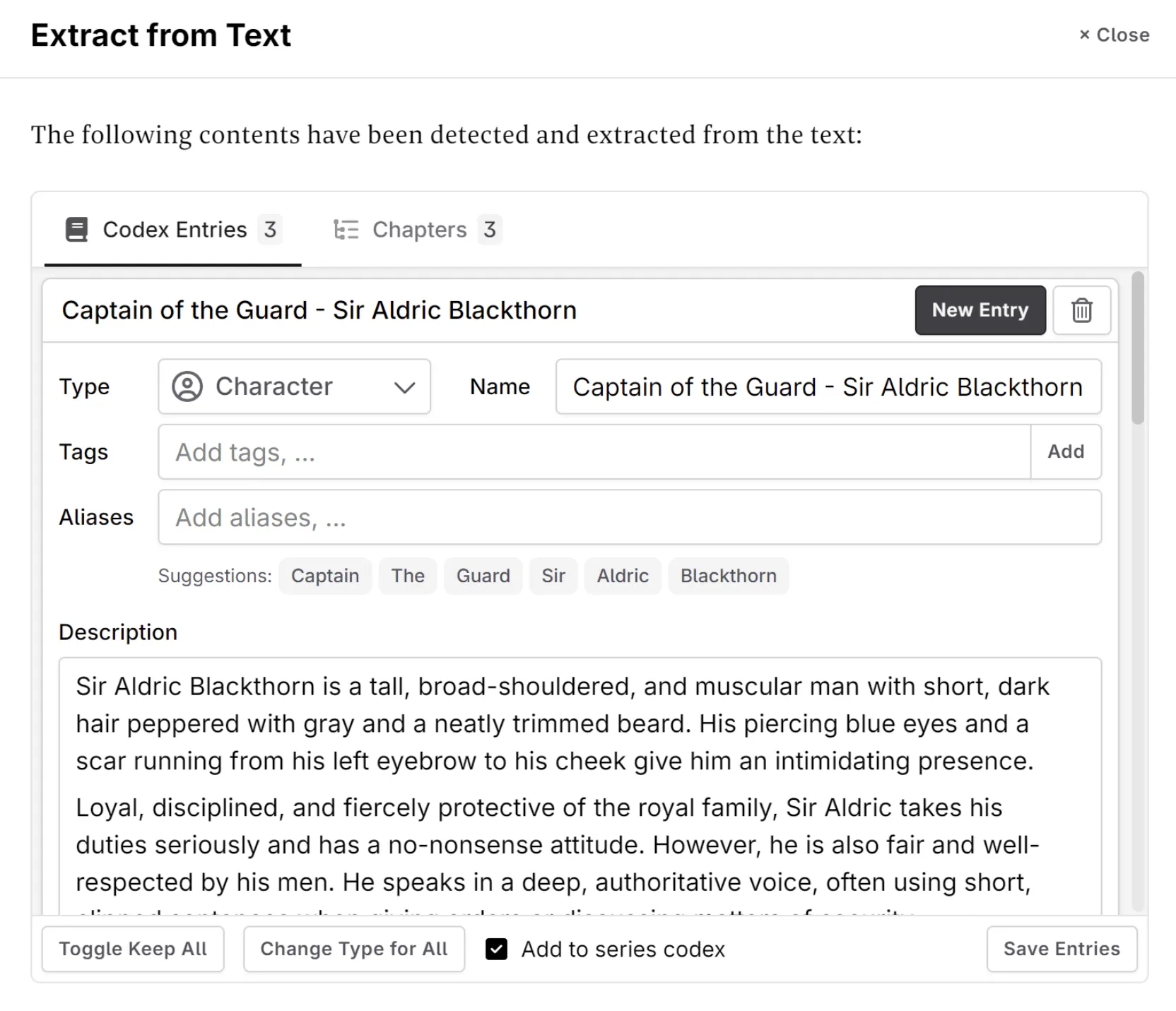This screenshot has height=1011, width=1176.
Task: Click the Chapters outline icon
Action: pos(346,229)
